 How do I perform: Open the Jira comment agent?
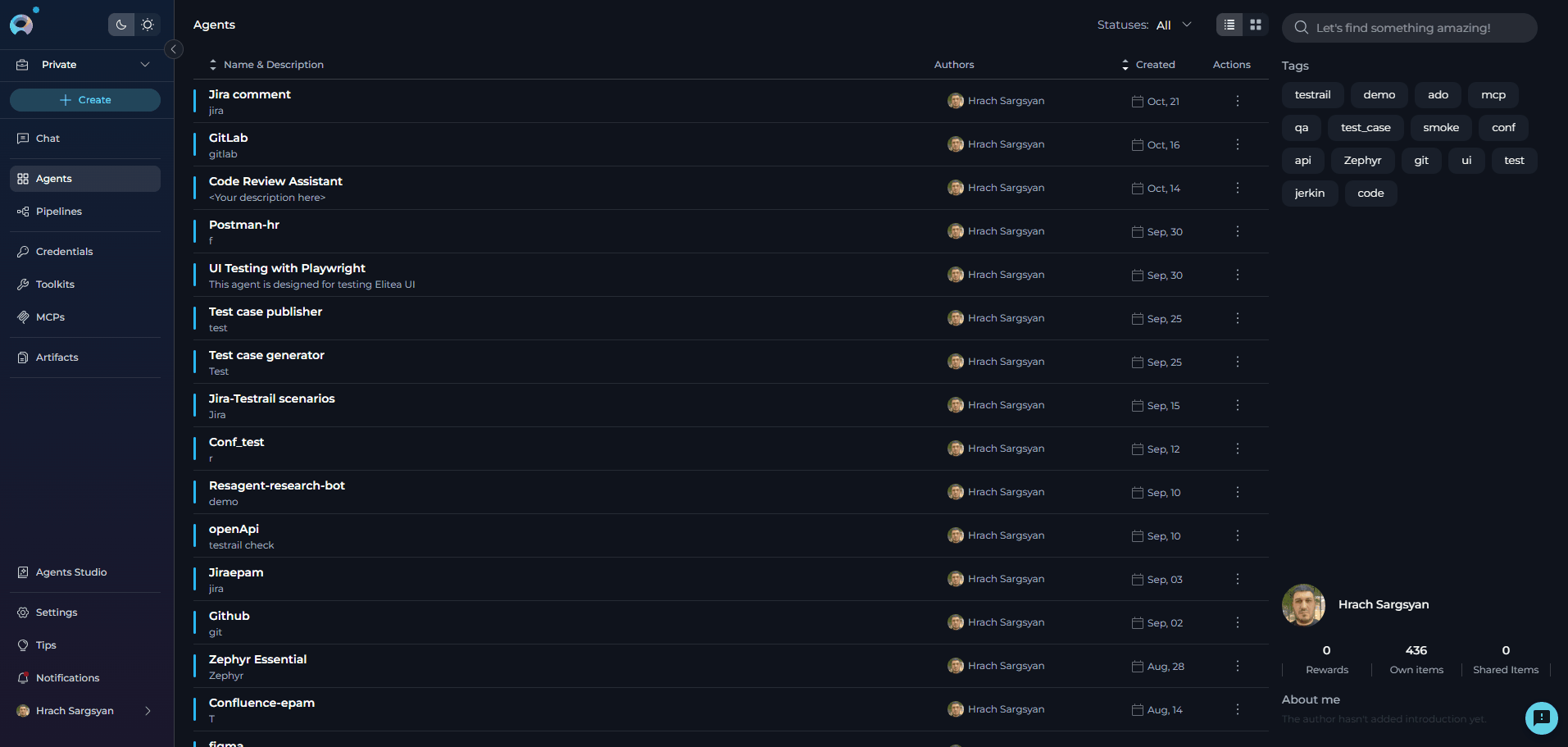click(x=250, y=94)
